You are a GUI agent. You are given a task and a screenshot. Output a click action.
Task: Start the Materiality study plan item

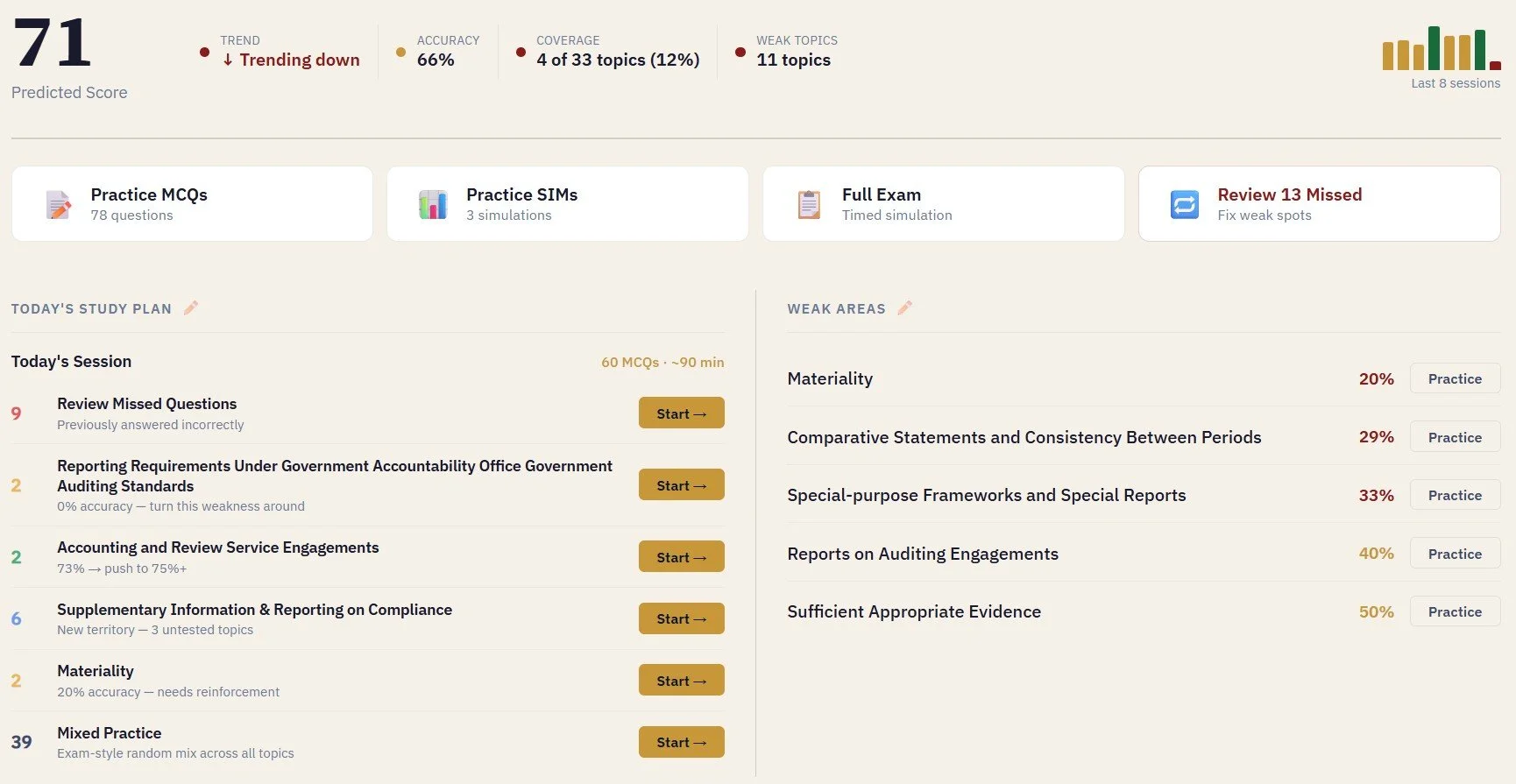tap(682, 680)
